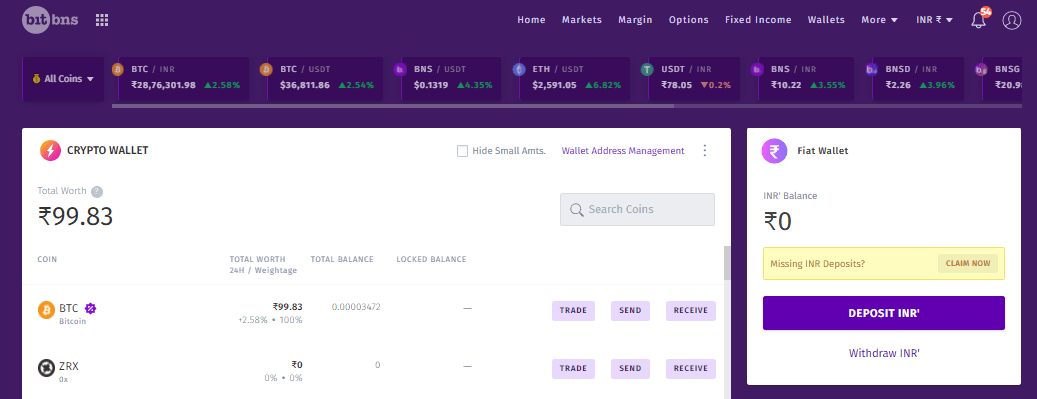Viewport: 1037px width, 399px height.
Task: Click the verified badge next to BTC
Action: [91, 308]
